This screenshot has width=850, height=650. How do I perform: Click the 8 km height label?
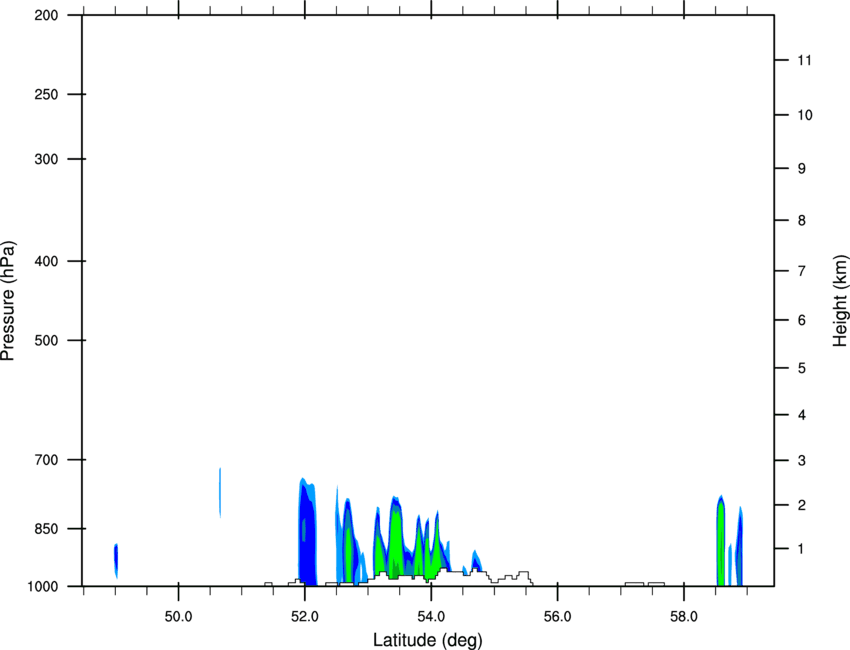[802, 221]
